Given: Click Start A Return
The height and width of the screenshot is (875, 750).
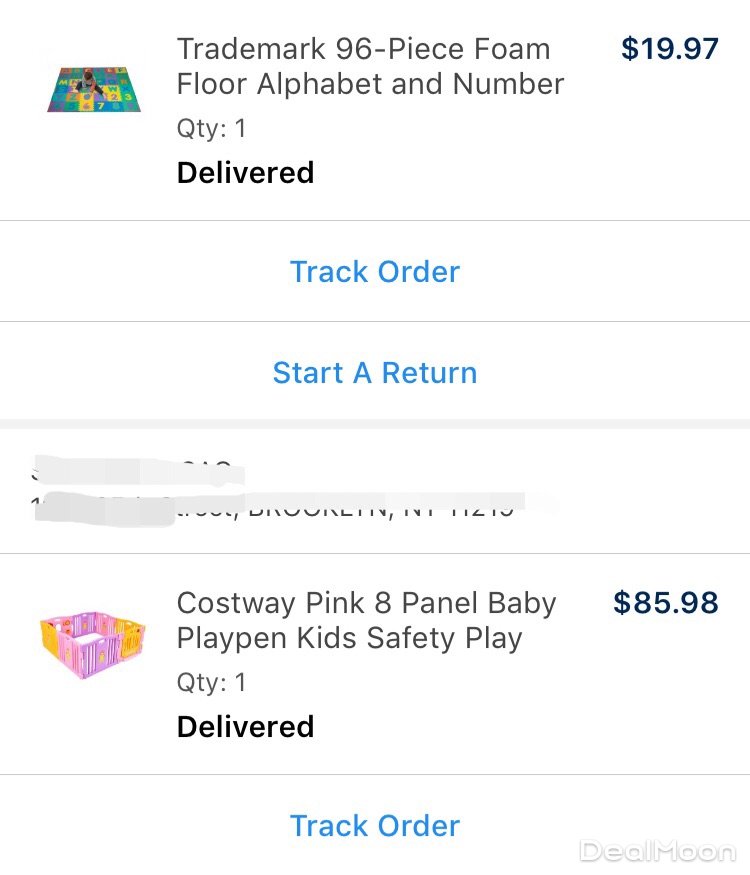Looking at the screenshot, I should 375,373.
